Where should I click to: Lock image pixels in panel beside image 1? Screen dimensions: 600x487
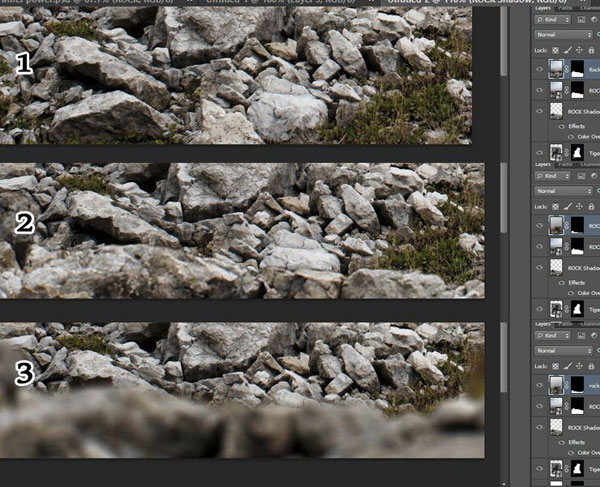(x=568, y=50)
